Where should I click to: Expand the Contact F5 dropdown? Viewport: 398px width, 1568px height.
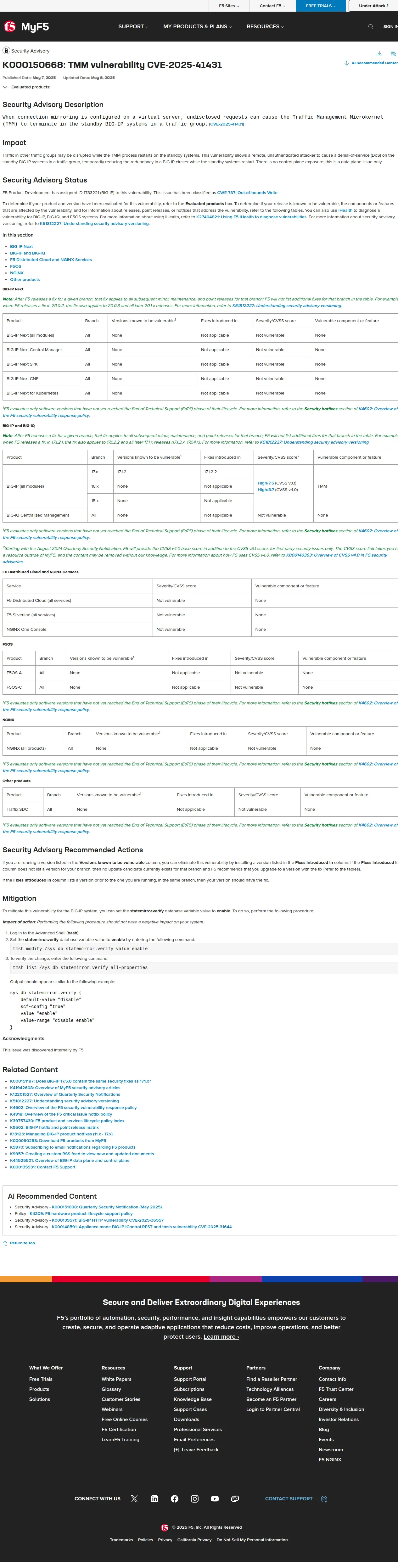click(273, 6)
